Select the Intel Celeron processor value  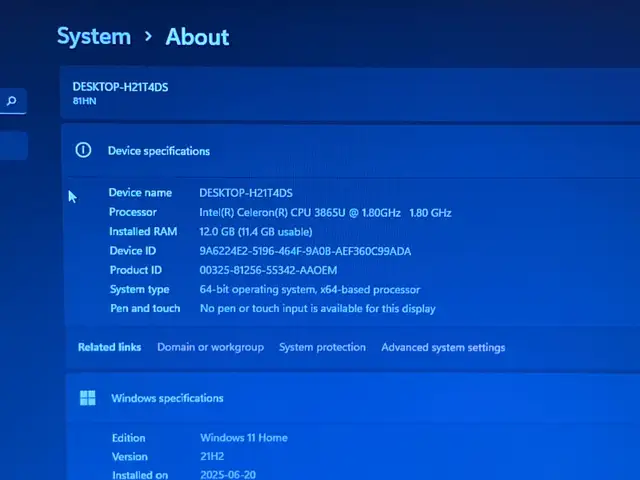325,213
